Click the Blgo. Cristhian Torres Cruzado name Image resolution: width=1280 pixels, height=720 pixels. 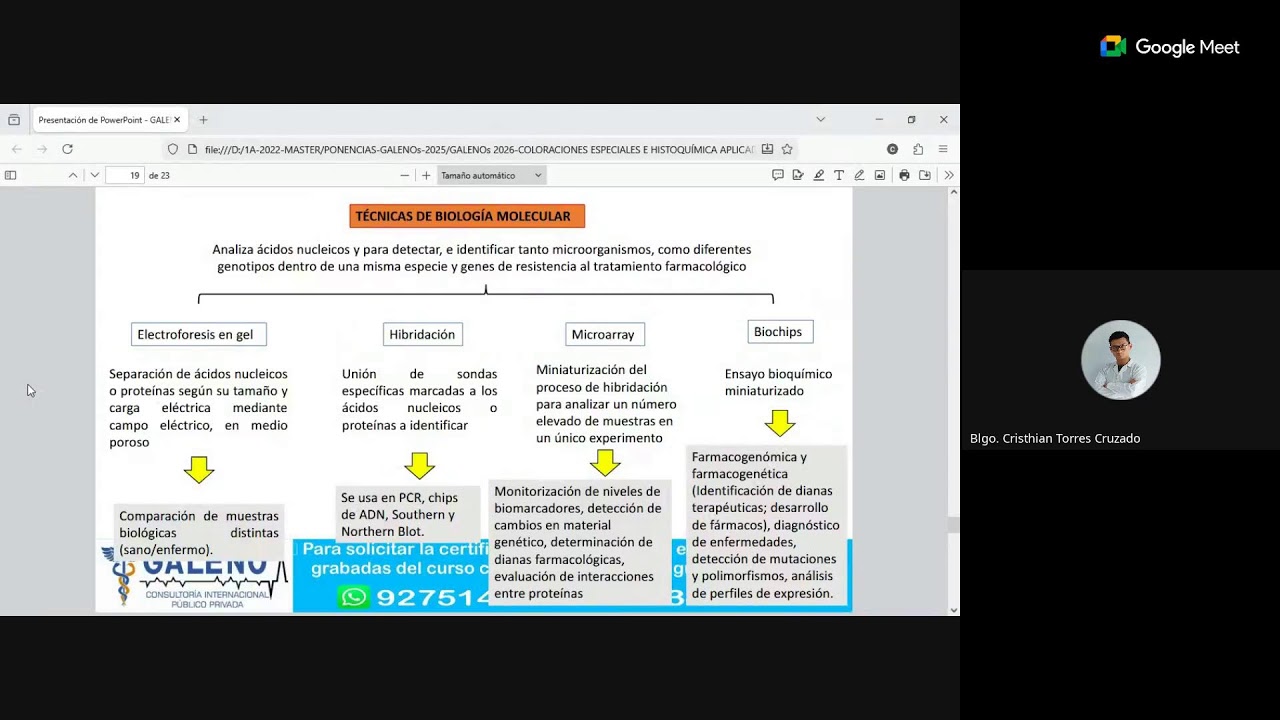pos(1055,438)
